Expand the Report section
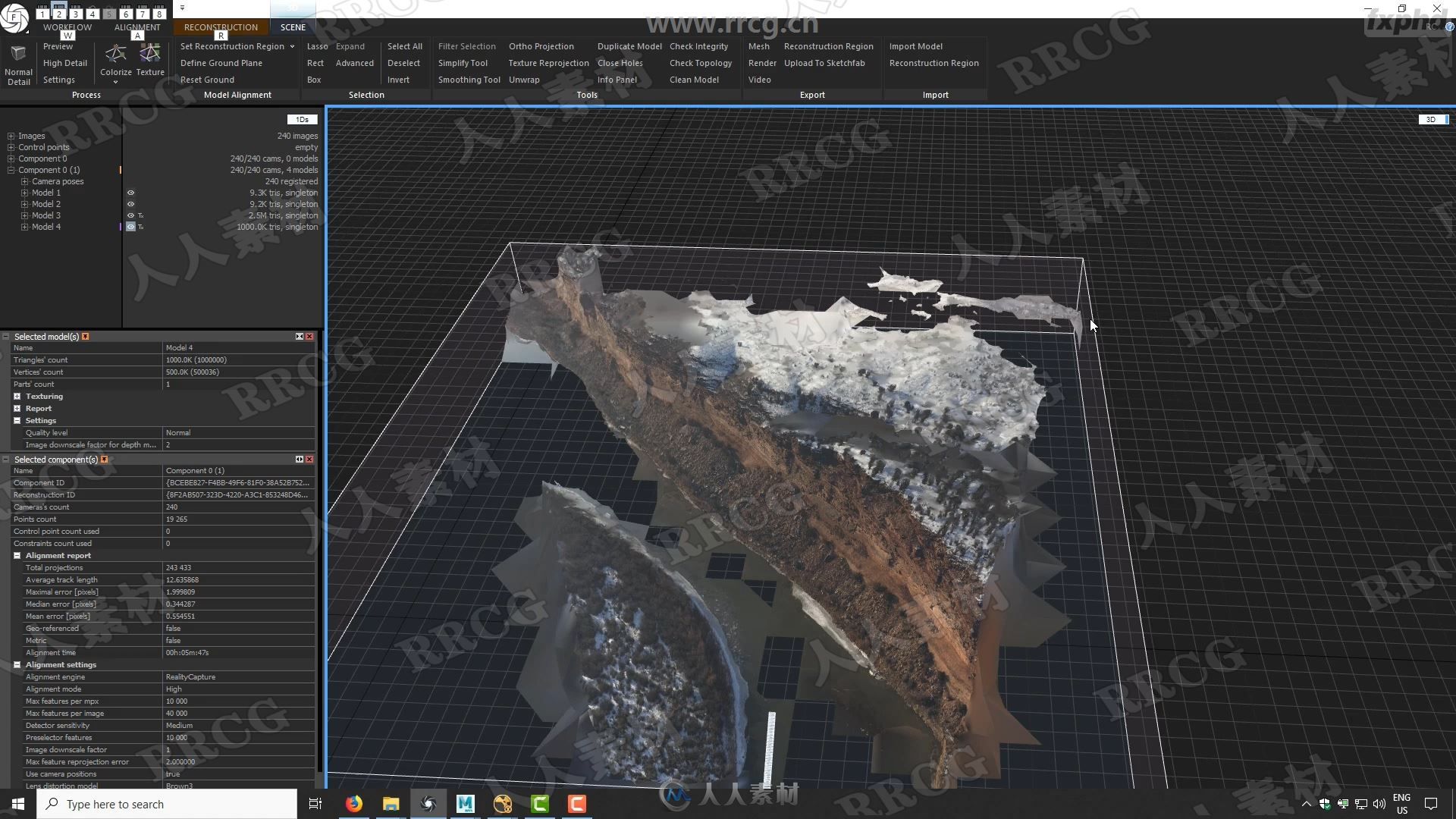This screenshot has height=819, width=1456. pyautogui.click(x=17, y=409)
